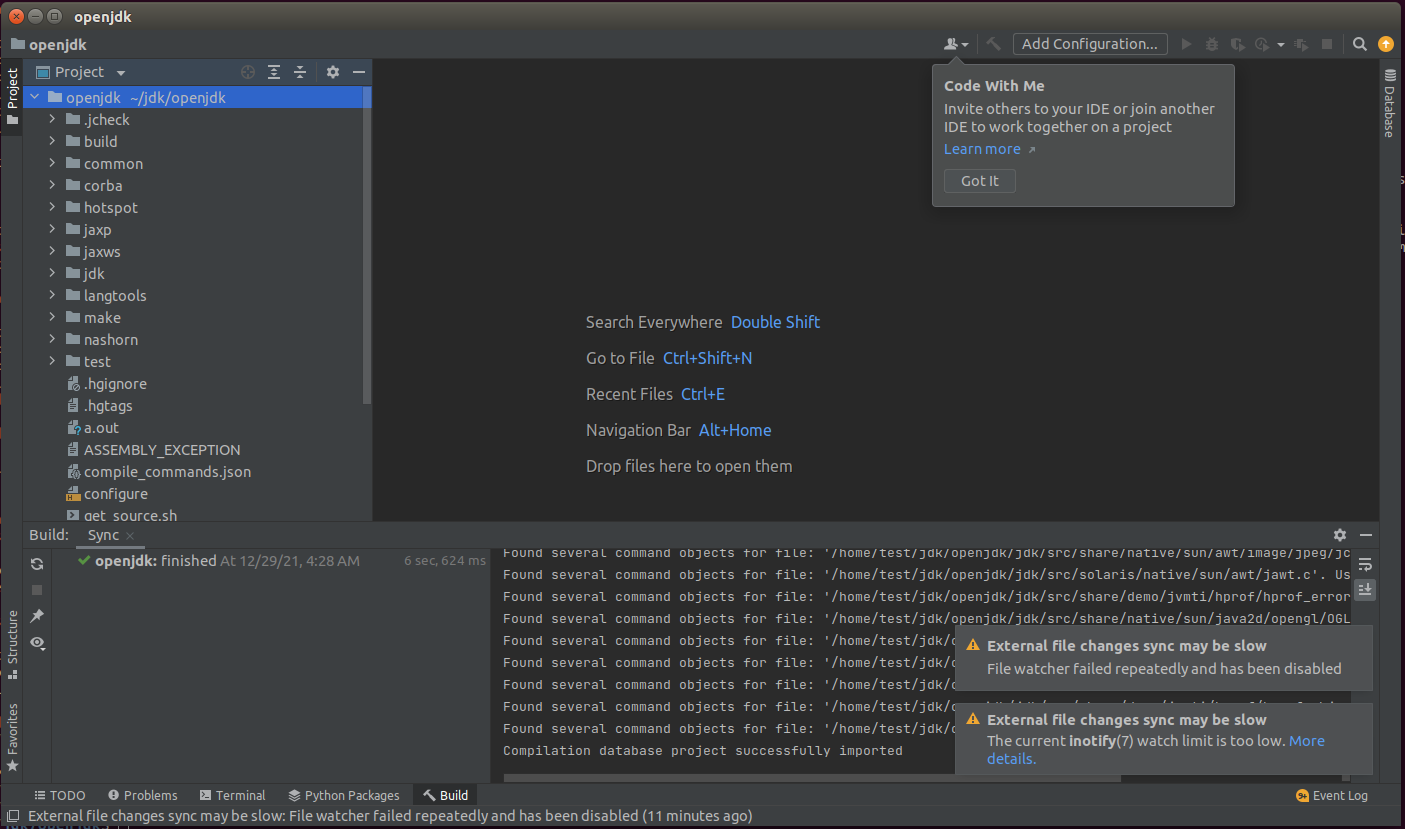Click the Rerun sync refresh icon
Screen dimensions: 1405x829
[37, 564]
